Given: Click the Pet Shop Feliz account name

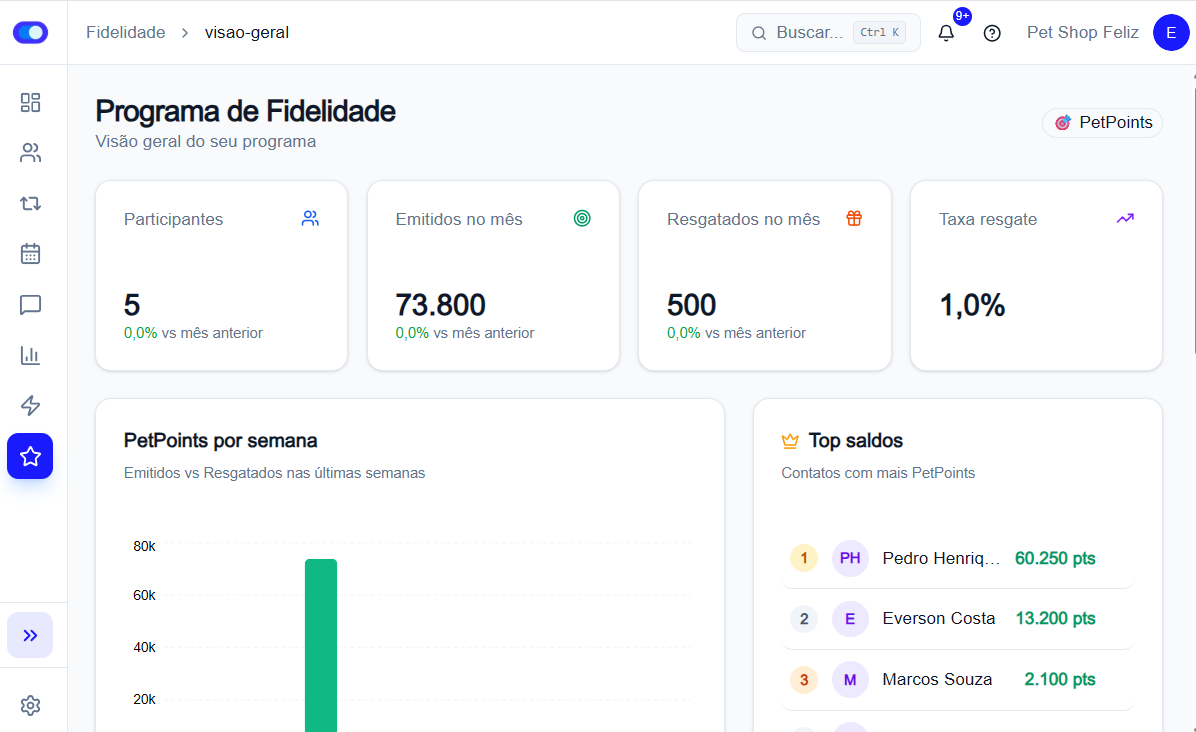Looking at the screenshot, I should 1082,33.
